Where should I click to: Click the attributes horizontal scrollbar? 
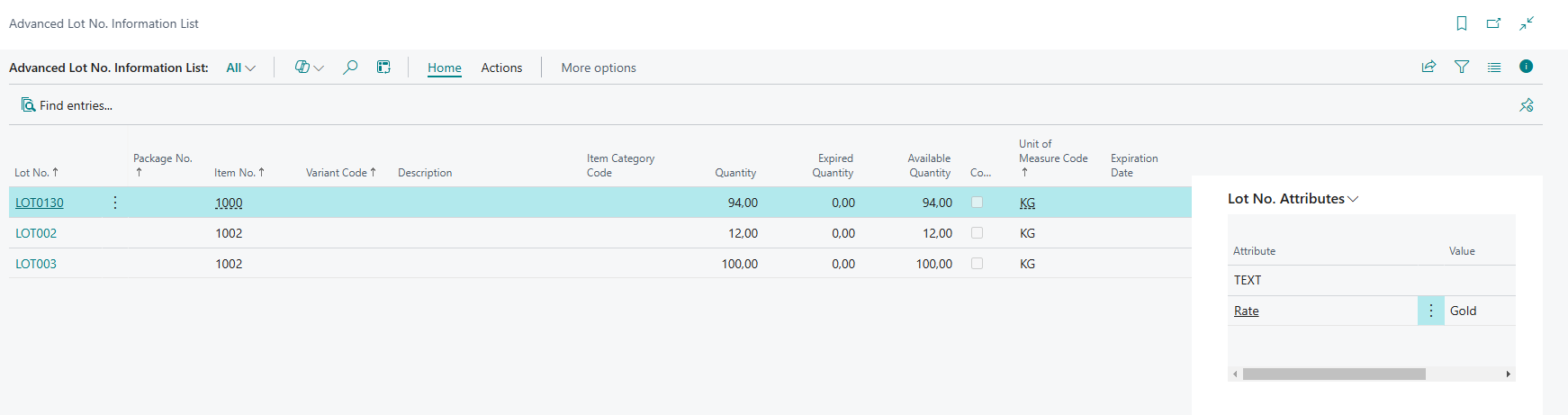(1334, 374)
